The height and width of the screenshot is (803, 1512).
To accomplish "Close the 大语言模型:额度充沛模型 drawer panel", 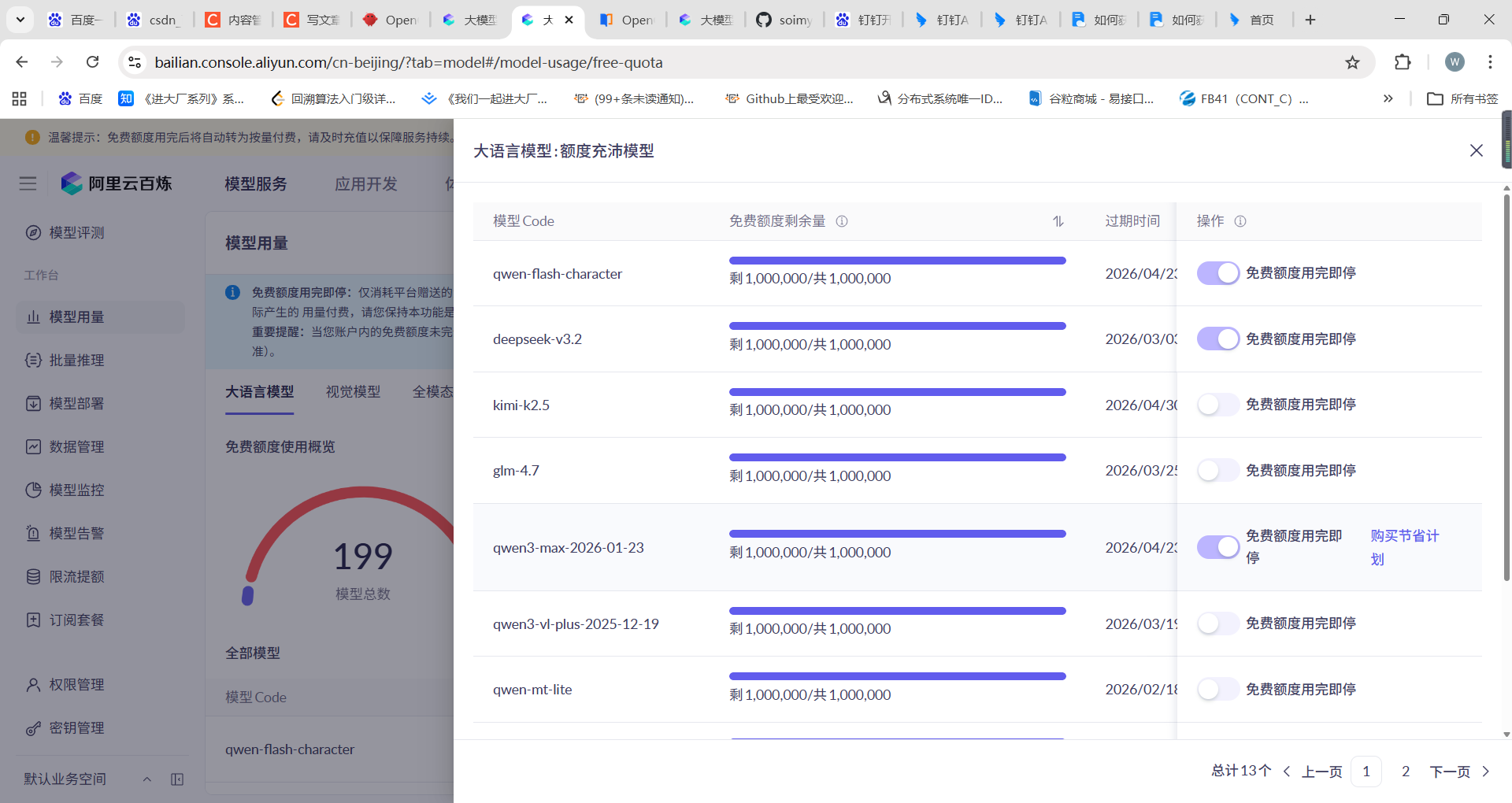I will click(x=1476, y=150).
